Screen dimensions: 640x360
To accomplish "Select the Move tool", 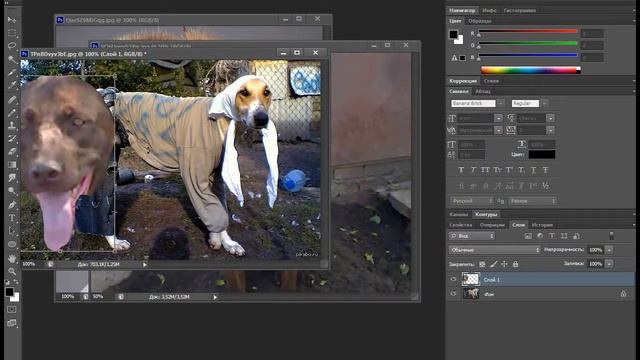I will pos(12,20).
